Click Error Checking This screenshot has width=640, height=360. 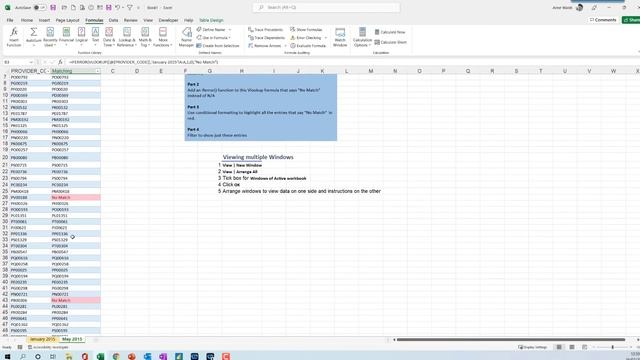coord(306,38)
